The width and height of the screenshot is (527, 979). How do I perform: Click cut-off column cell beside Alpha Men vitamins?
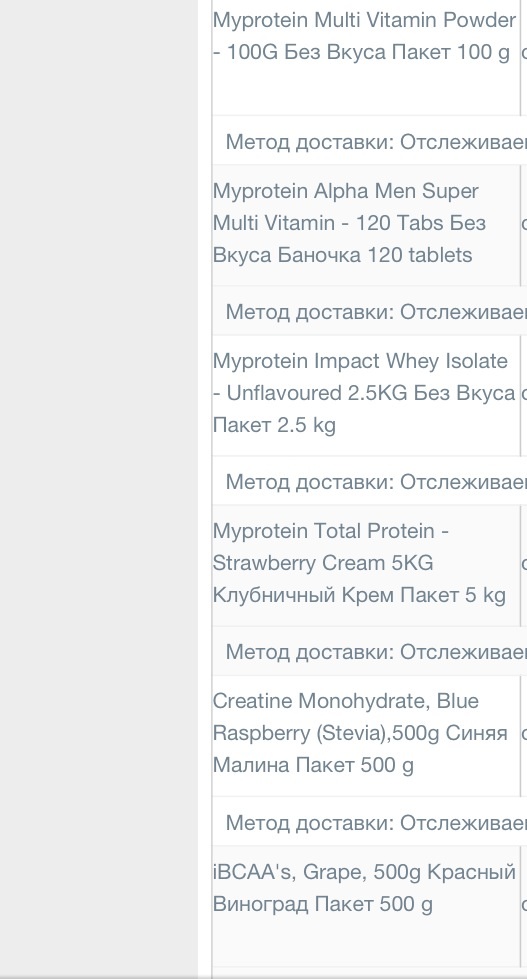[524, 223]
